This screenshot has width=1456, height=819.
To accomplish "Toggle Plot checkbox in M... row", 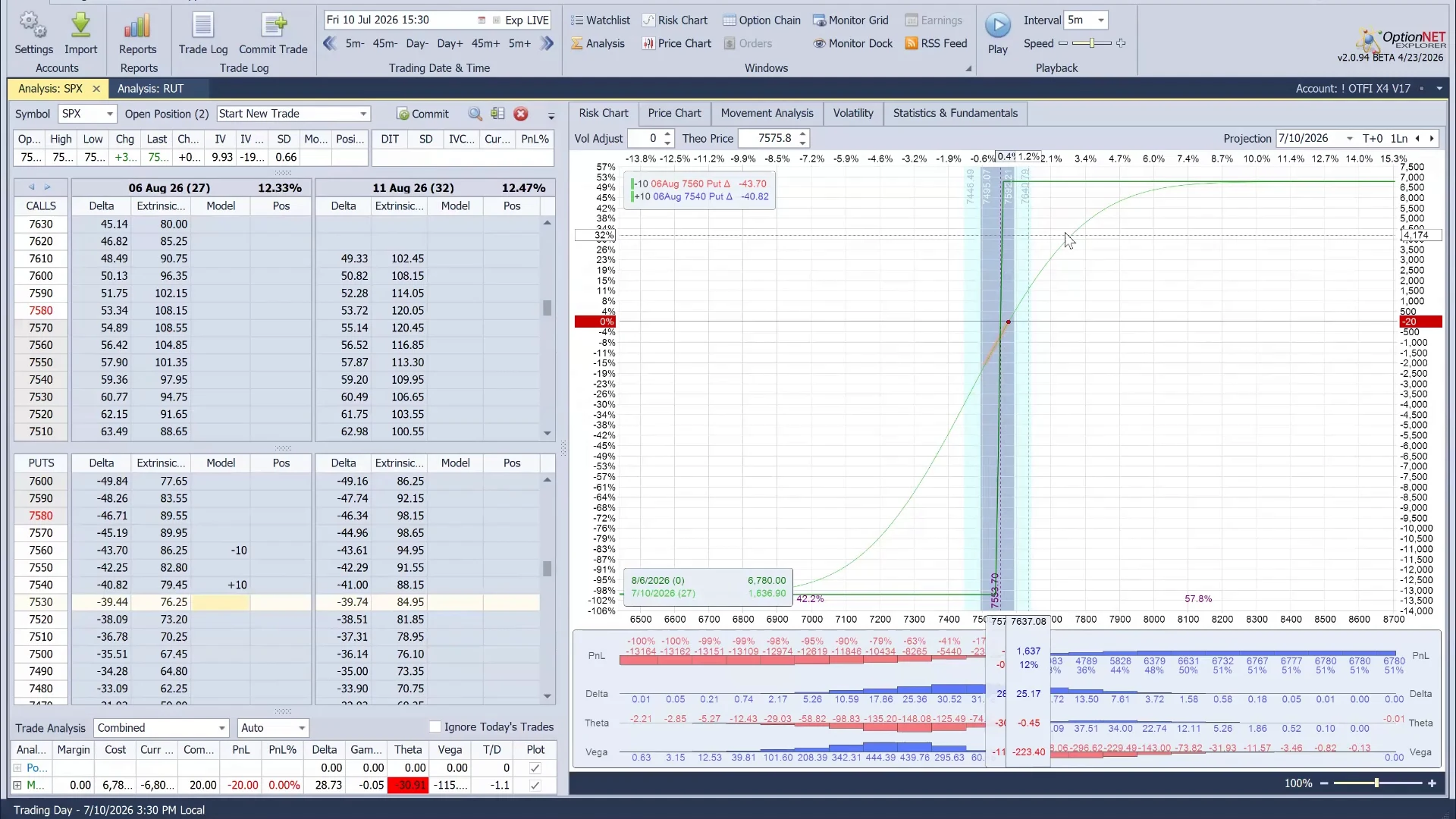I will coord(535,786).
